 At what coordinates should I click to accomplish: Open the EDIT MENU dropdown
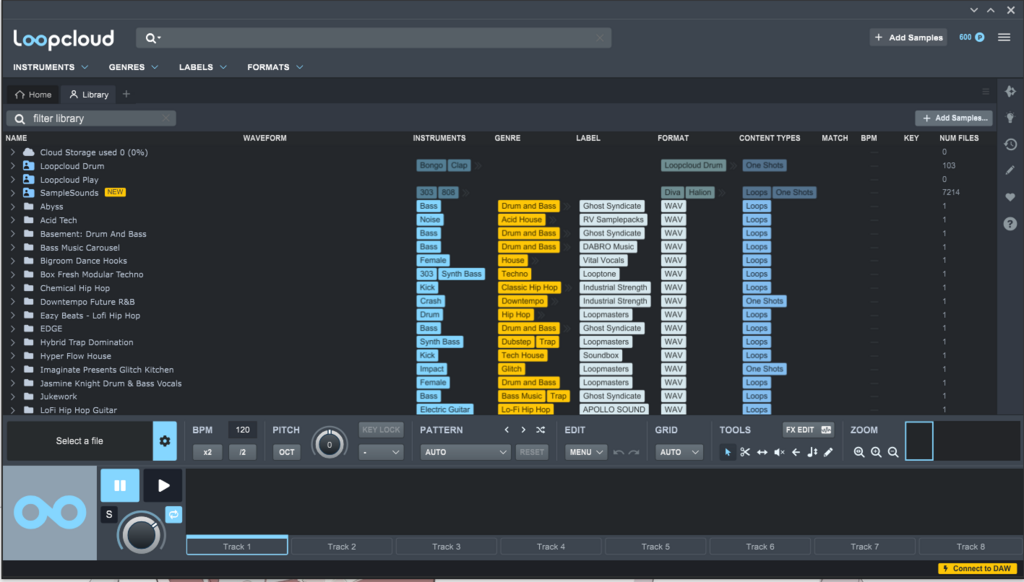(x=586, y=452)
